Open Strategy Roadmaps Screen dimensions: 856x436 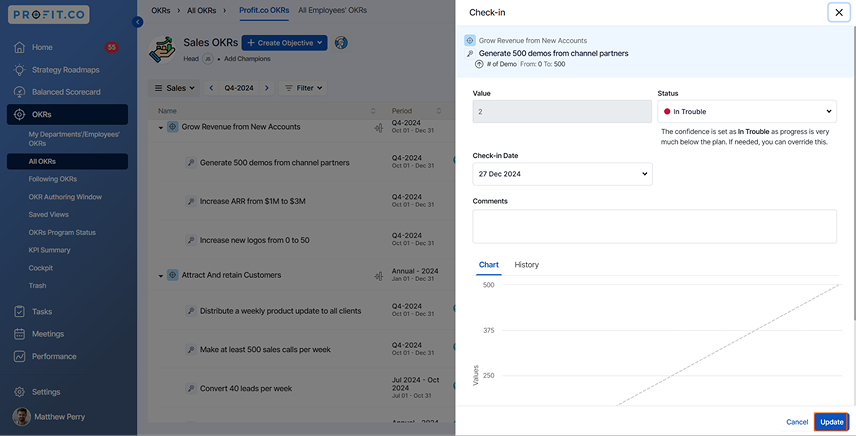[65, 70]
